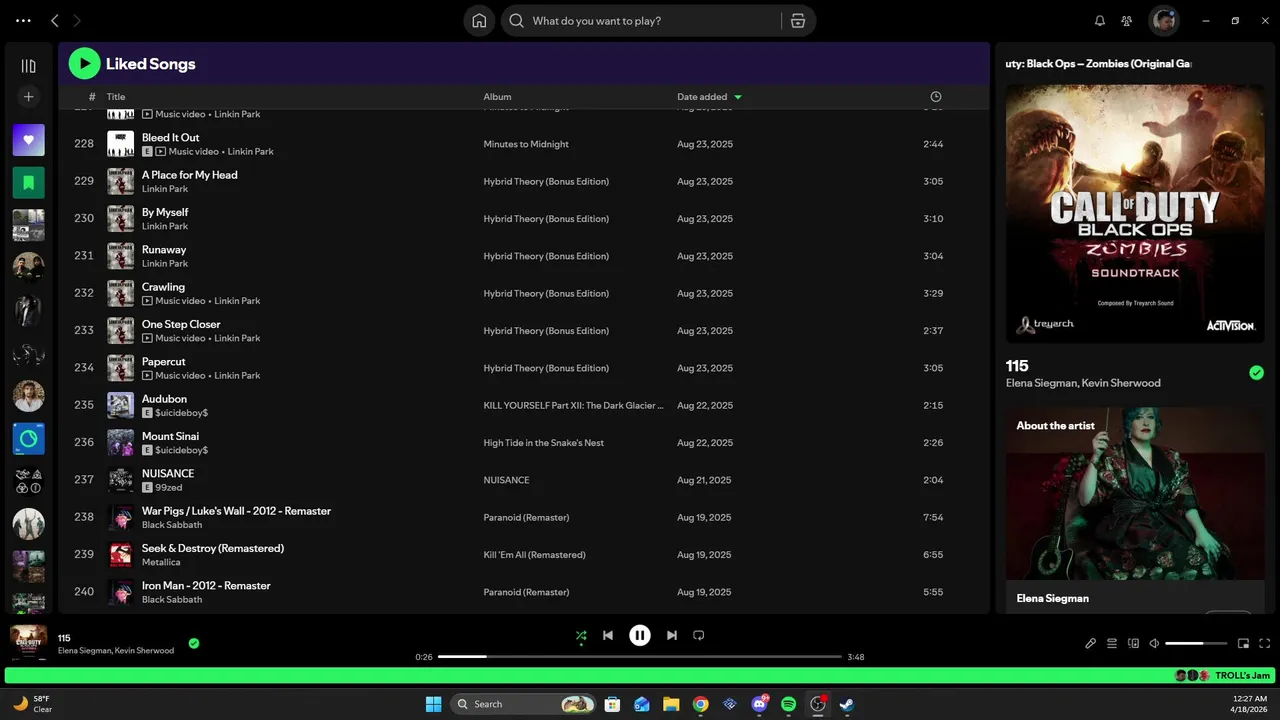Screen dimensions: 1280x720
Task: Open the blue circle-logo playlist in sidebar
Action: pyautogui.click(x=28, y=439)
